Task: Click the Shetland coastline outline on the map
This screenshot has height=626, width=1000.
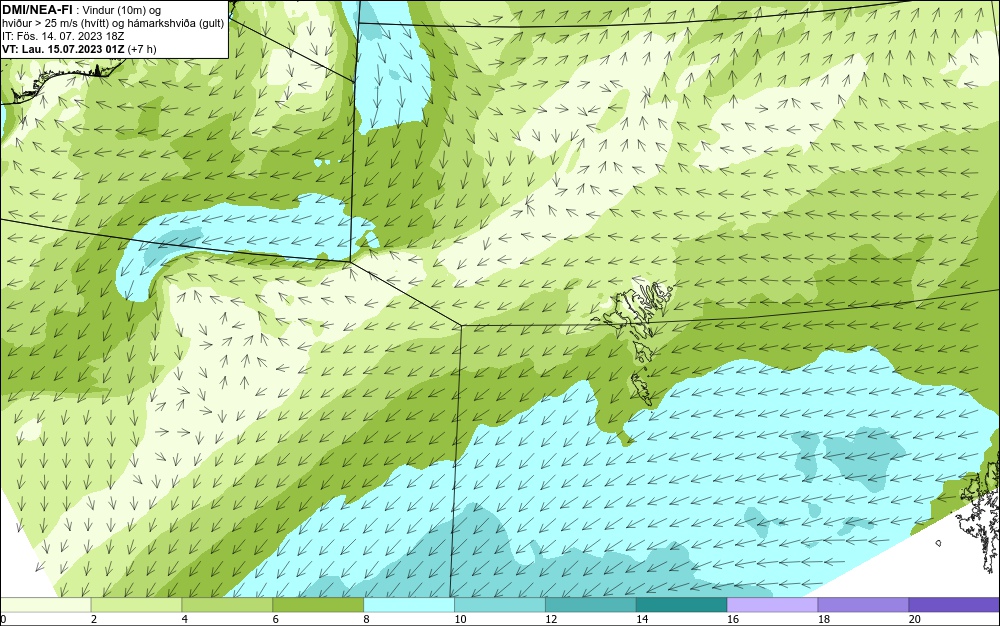Action: pos(980,512)
